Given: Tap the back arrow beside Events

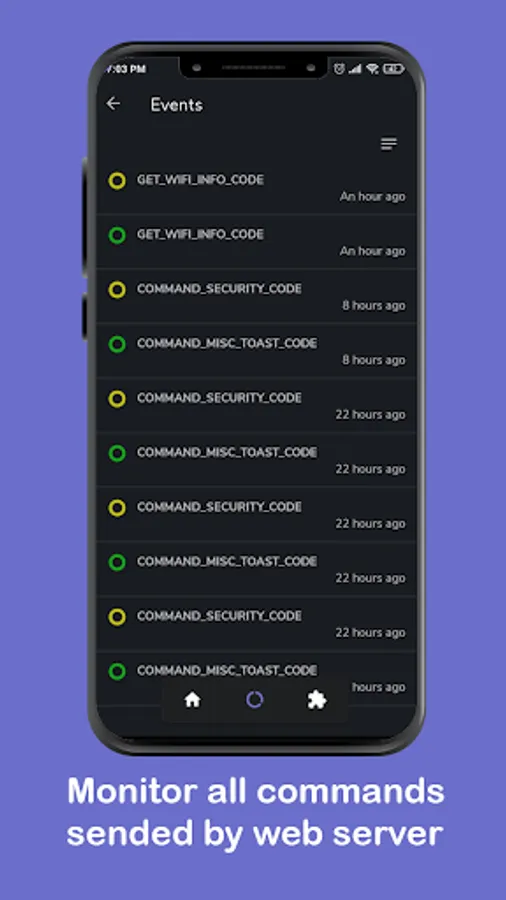Looking at the screenshot, I should tap(114, 103).
